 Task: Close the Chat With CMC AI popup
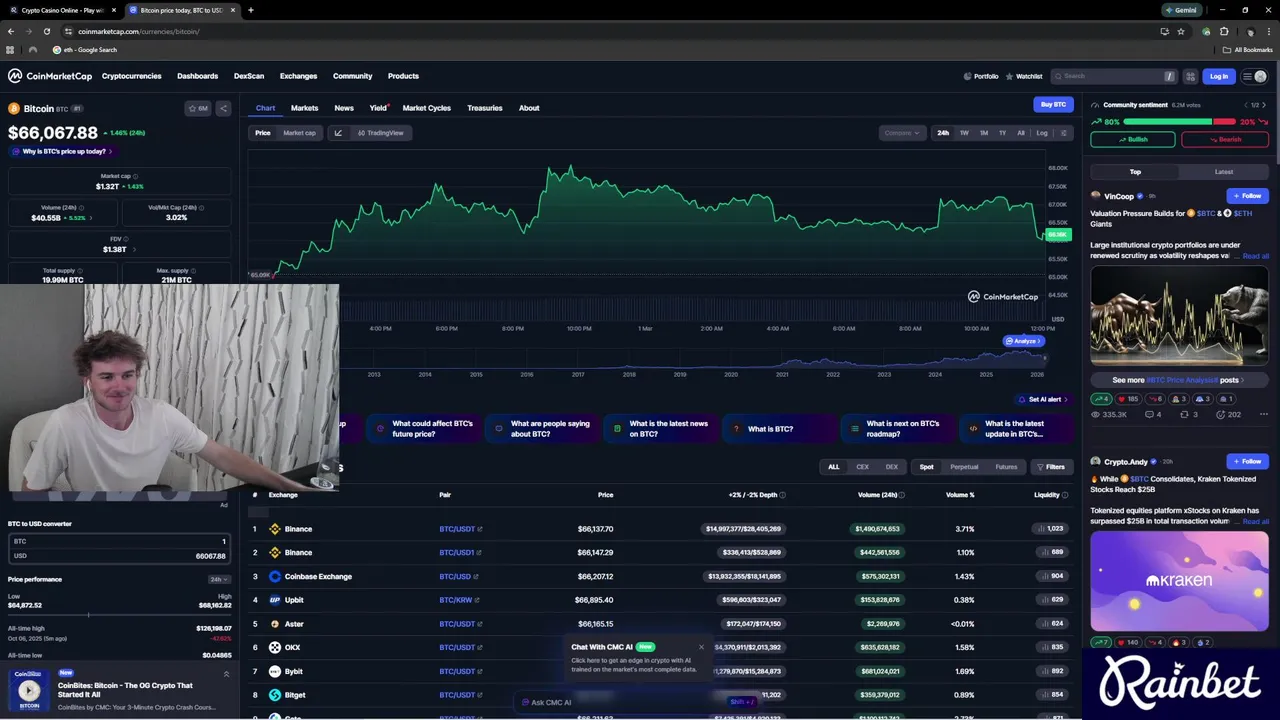701,647
